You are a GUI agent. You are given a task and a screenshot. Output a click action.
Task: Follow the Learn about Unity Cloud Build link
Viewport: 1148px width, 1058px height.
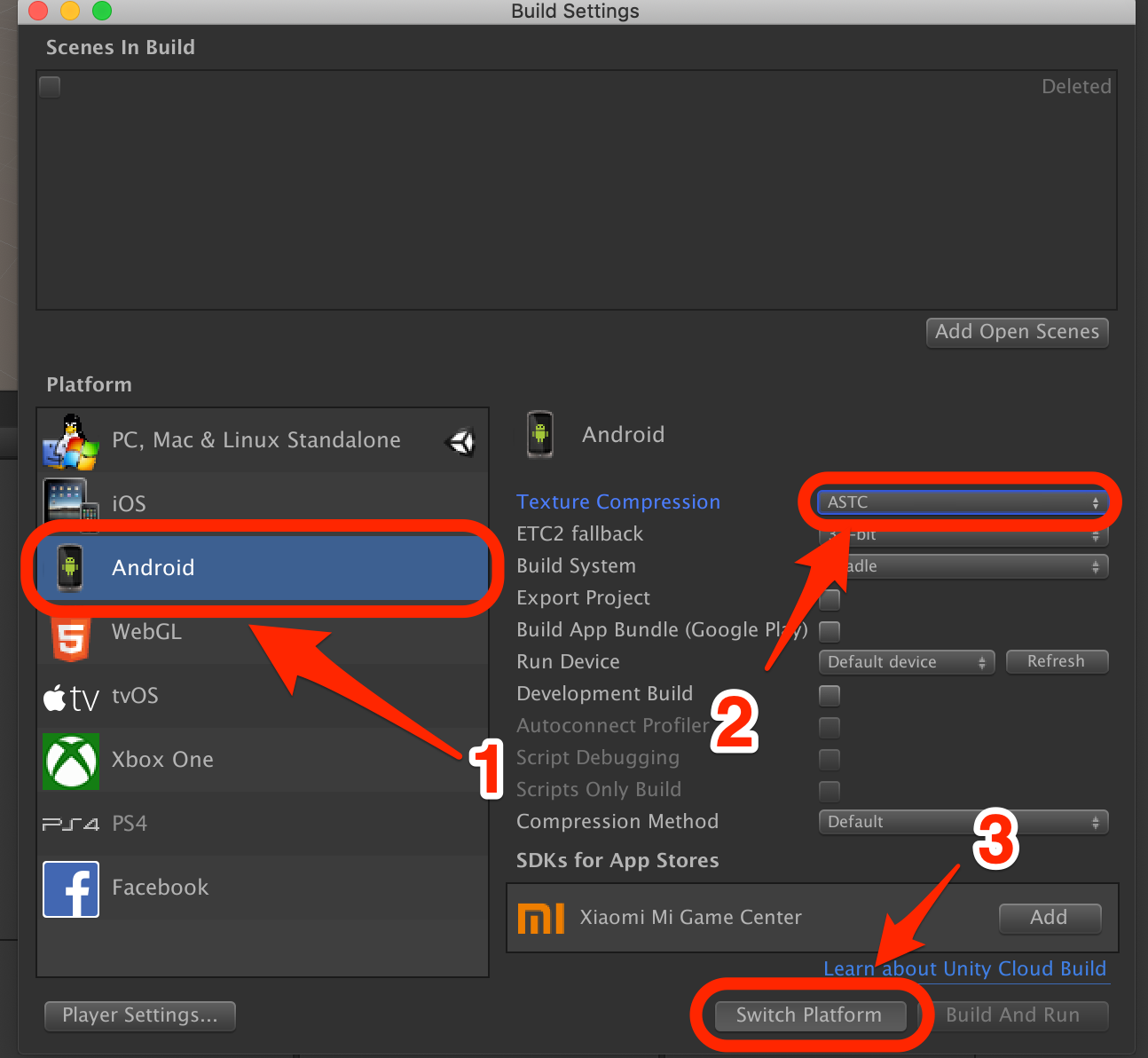click(965, 968)
